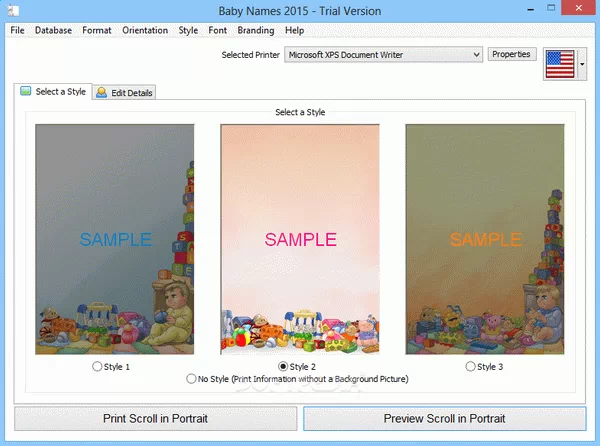Select the Style 3 radio button
The image size is (600, 446).
point(471,367)
